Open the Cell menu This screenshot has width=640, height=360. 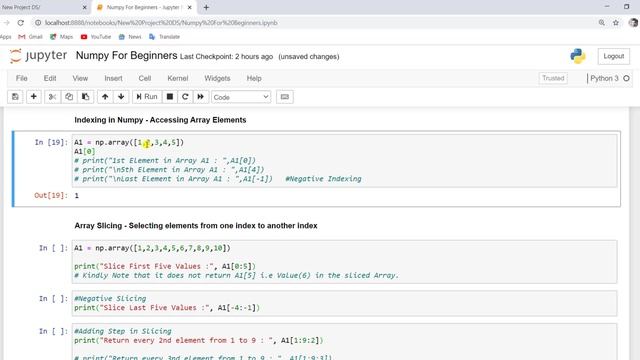point(144,78)
